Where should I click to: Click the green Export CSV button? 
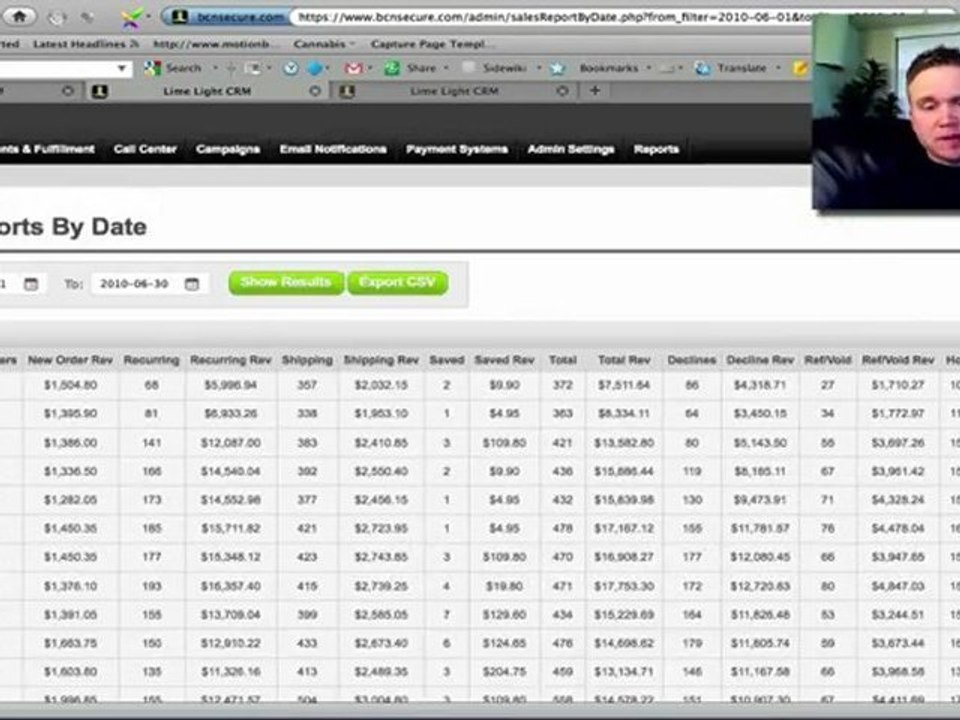[397, 283]
